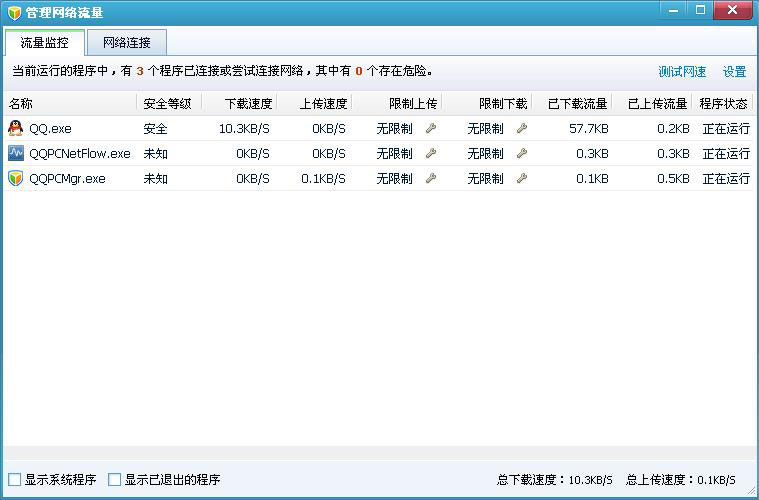Edit download limit wrench for QQ.exe

(521, 128)
